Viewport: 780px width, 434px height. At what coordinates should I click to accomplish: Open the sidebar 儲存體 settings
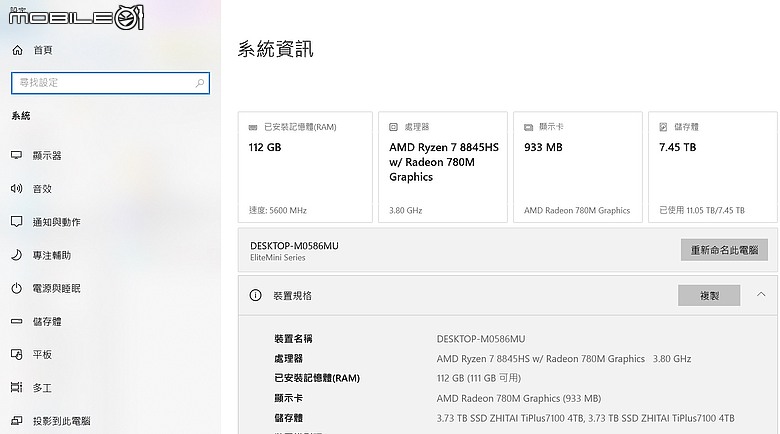click(x=47, y=322)
